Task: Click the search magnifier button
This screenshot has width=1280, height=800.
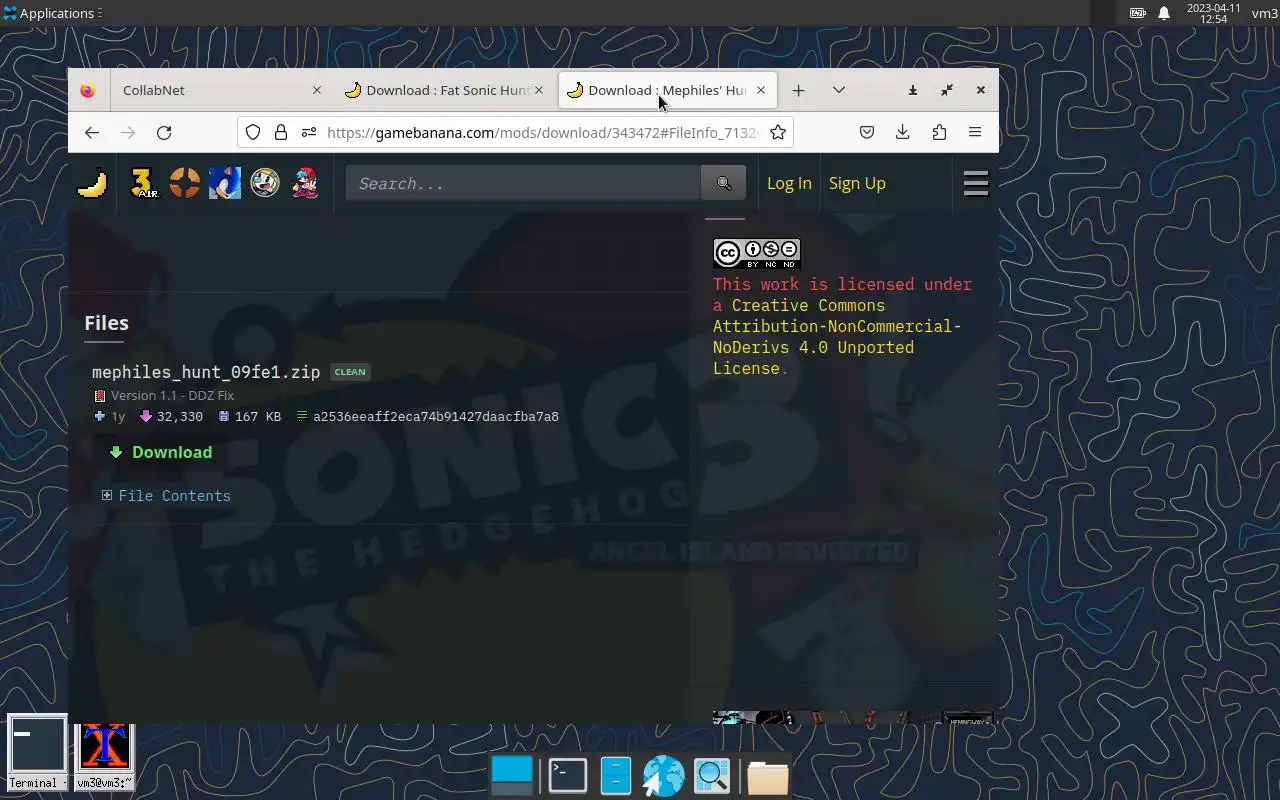Action: point(724,183)
